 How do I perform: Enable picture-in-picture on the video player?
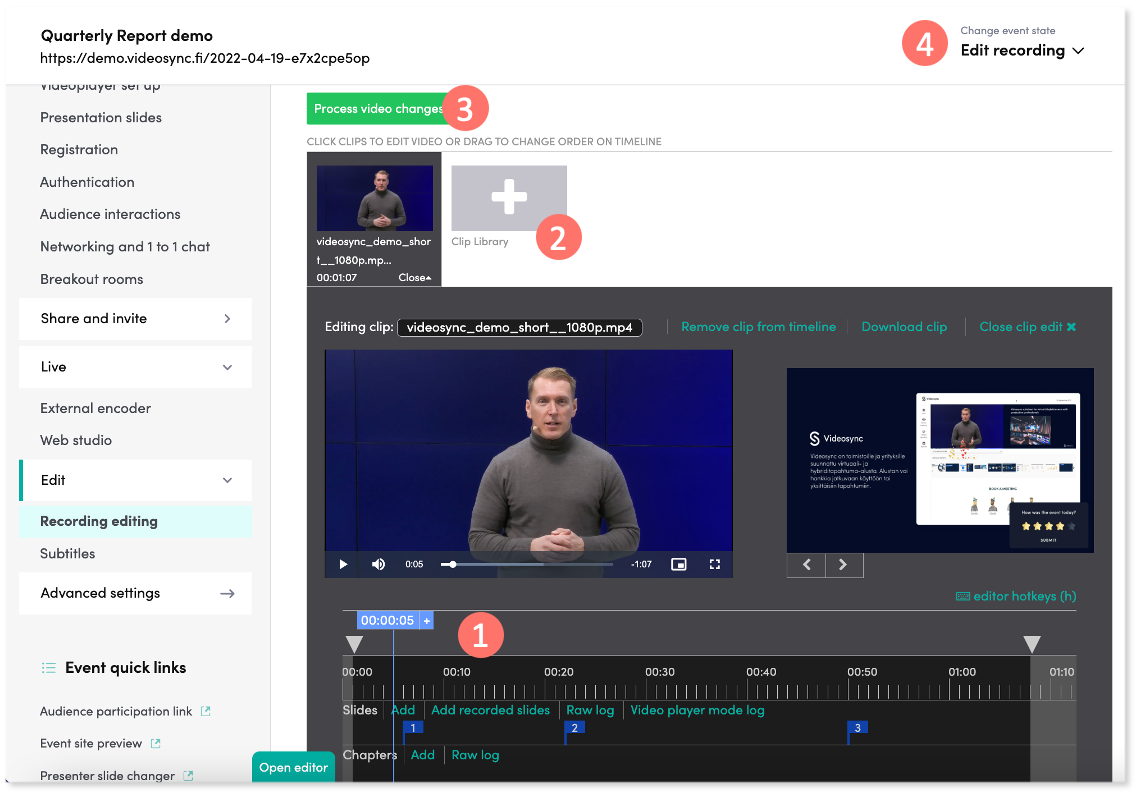click(x=679, y=564)
